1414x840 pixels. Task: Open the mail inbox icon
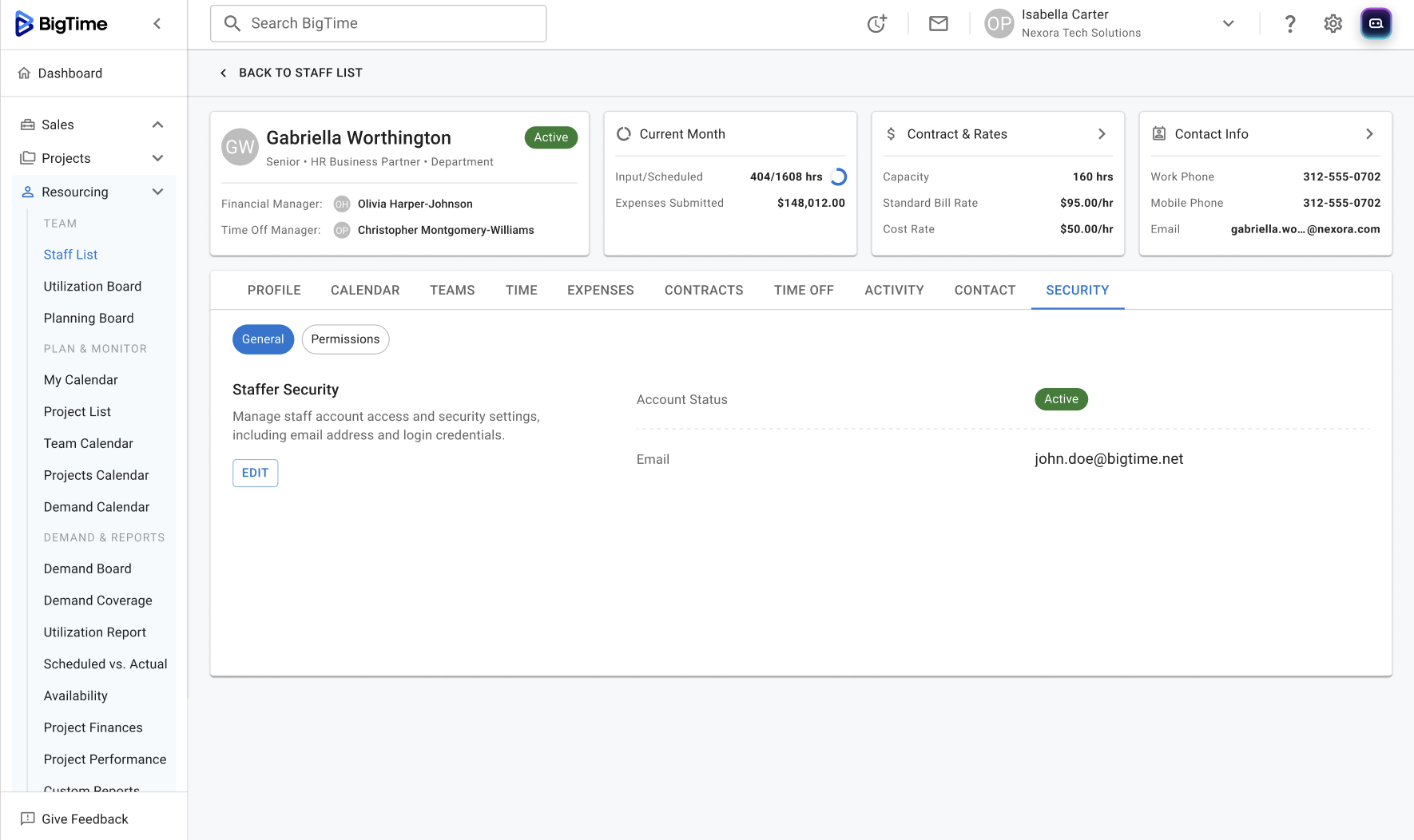pyautogui.click(x=939, y=24)
